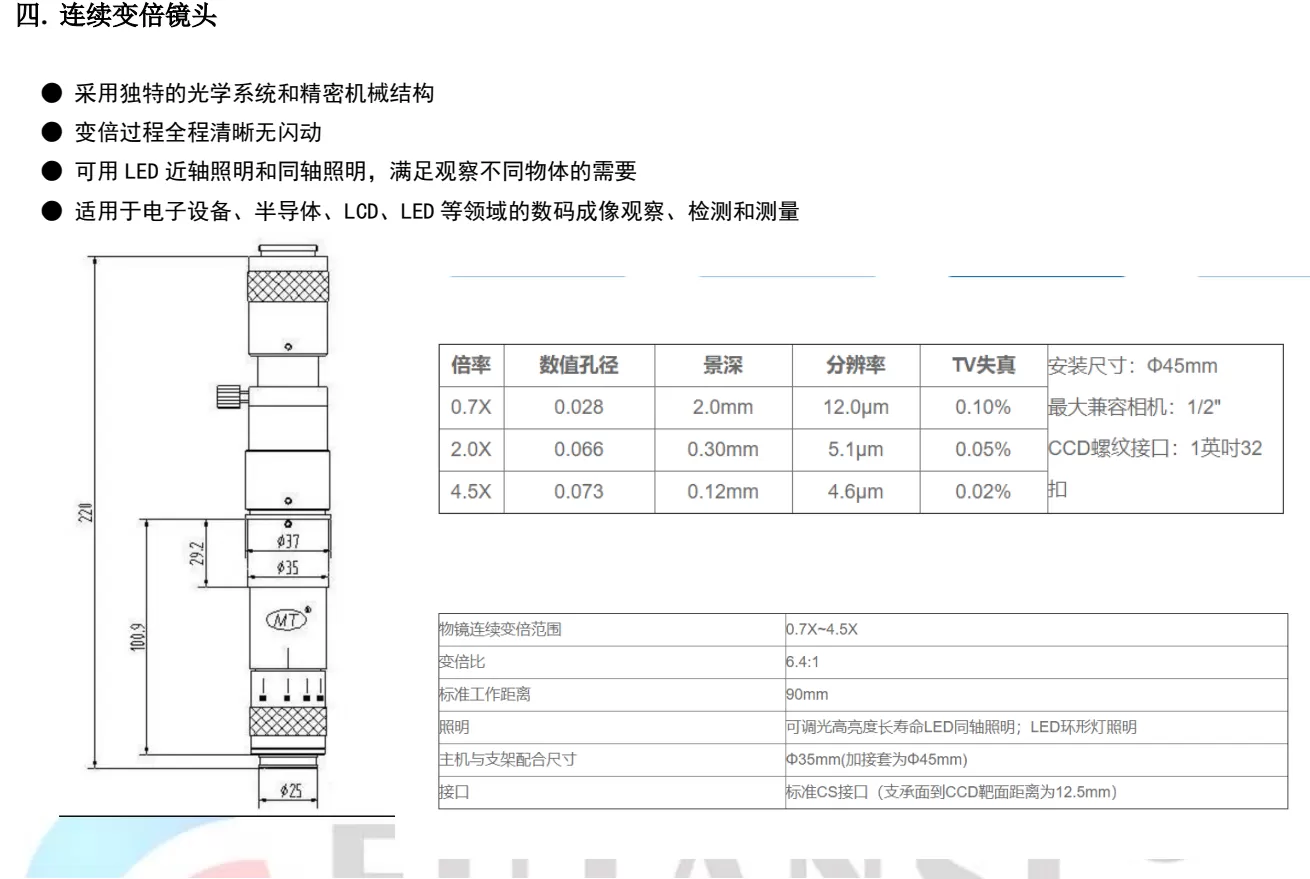
Task: Click the 0.7X magnification row cell
Action: [470, 407]
